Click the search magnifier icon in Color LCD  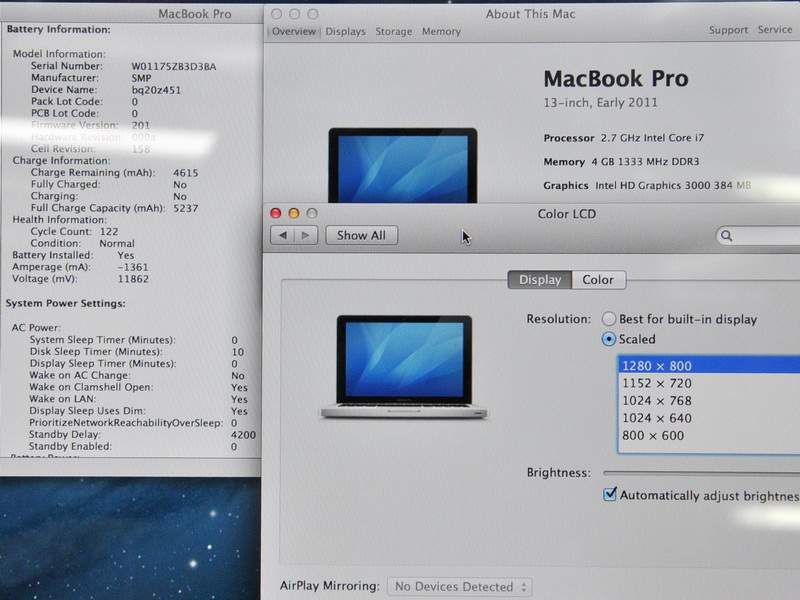click(x=727, y=236)
